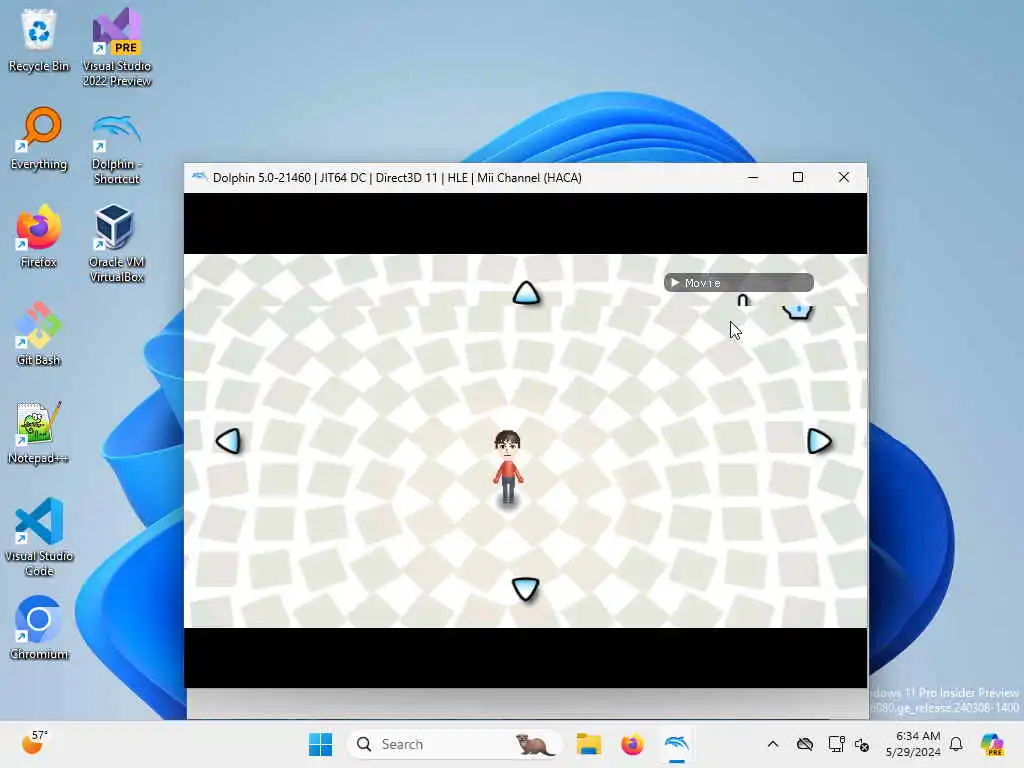This screenshot has width=1024, height=768.
Task: Click the left arrow in Mii Channel
Action: pyautogui.click(x=229, y=441)
